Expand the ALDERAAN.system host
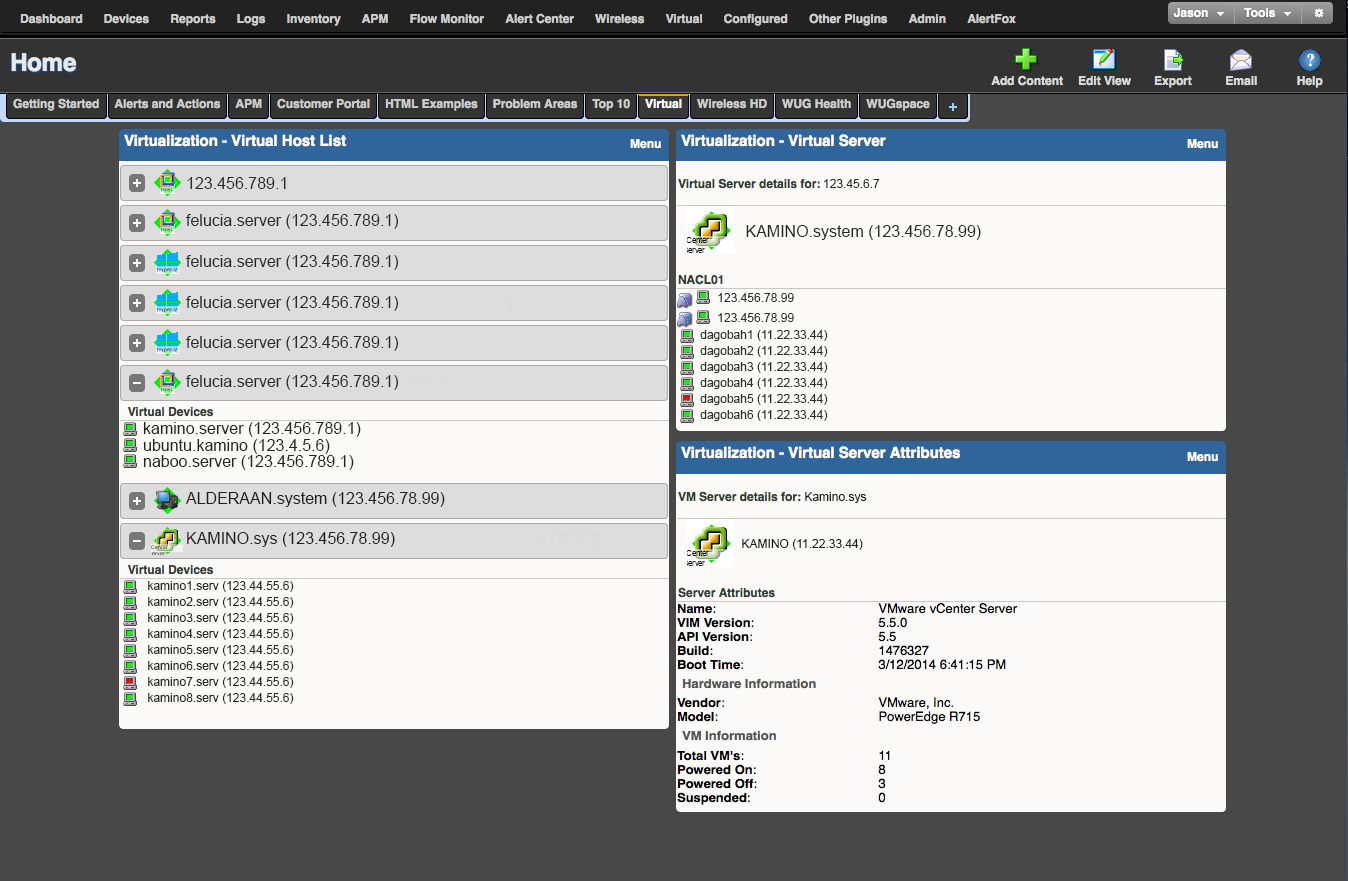 [x=137, y=500]
